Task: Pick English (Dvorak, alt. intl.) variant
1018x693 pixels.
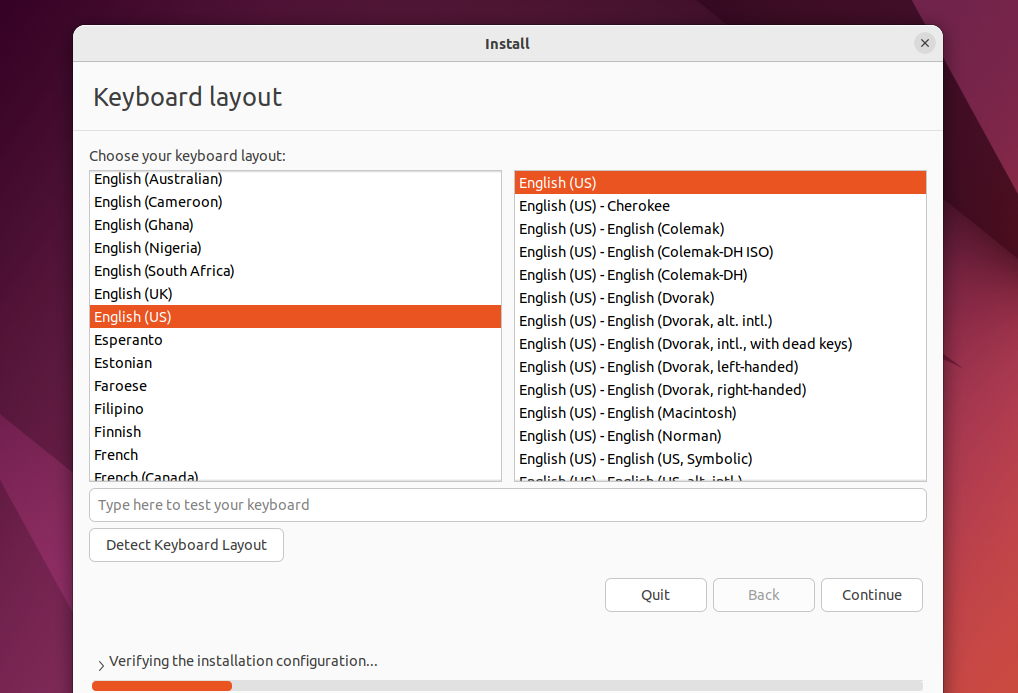Action: click(x=720, y=321)
